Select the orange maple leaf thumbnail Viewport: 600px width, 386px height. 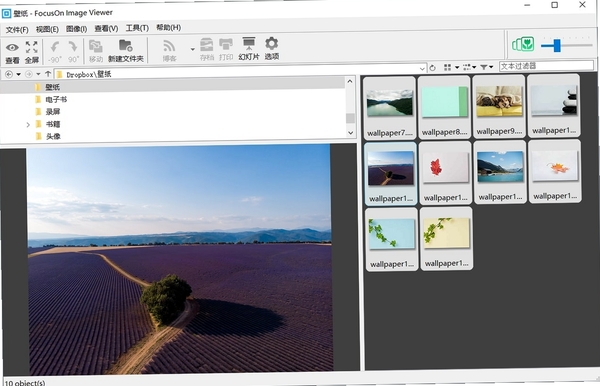point(554,171)
